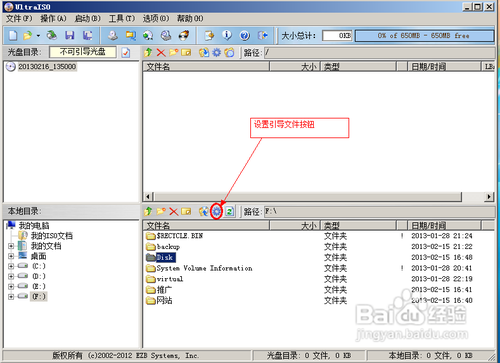Expand the (C:) drive node
This screenshot has width=500, height=363.
coord(11,266)
